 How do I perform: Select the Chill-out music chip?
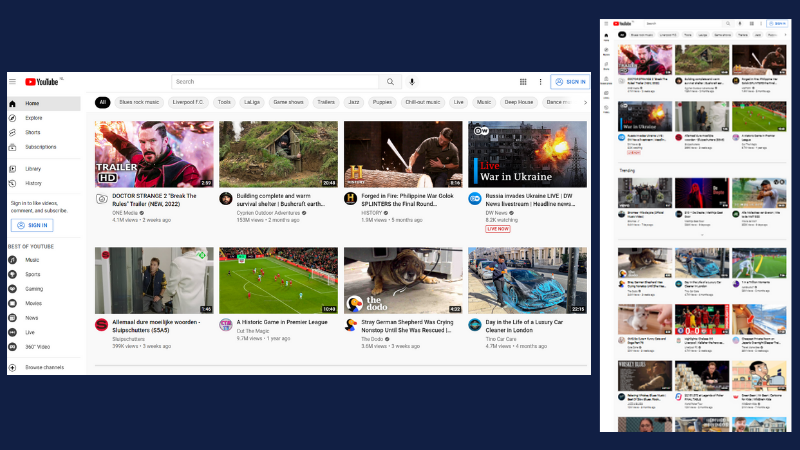(x=422, y=103)
